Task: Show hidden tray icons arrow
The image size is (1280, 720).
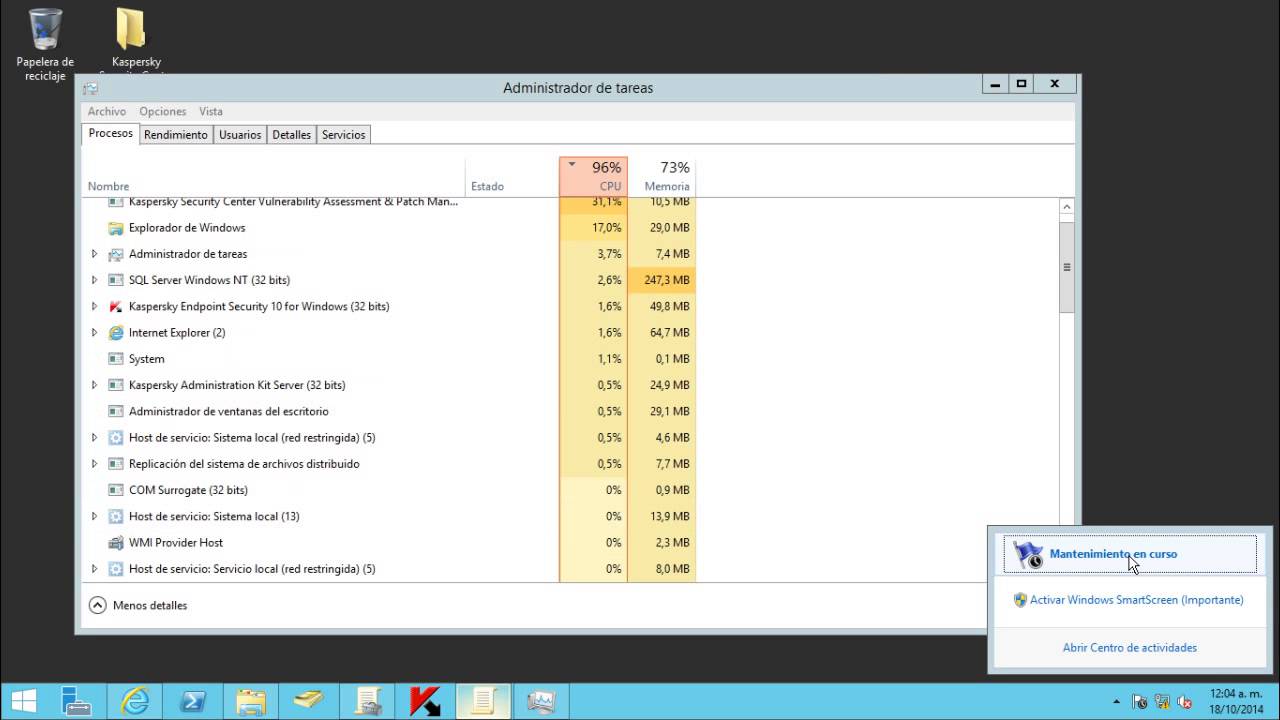Action: tap(1117, 702)
